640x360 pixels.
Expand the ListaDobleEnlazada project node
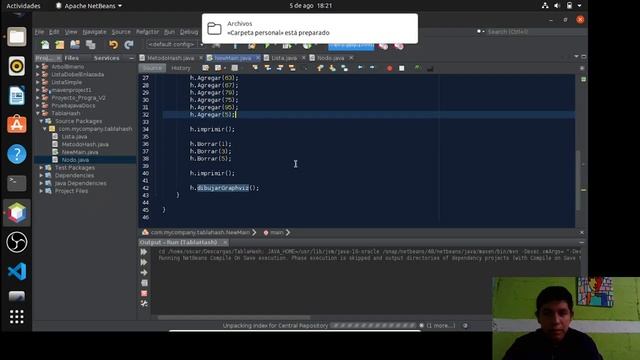pos(38,74)
